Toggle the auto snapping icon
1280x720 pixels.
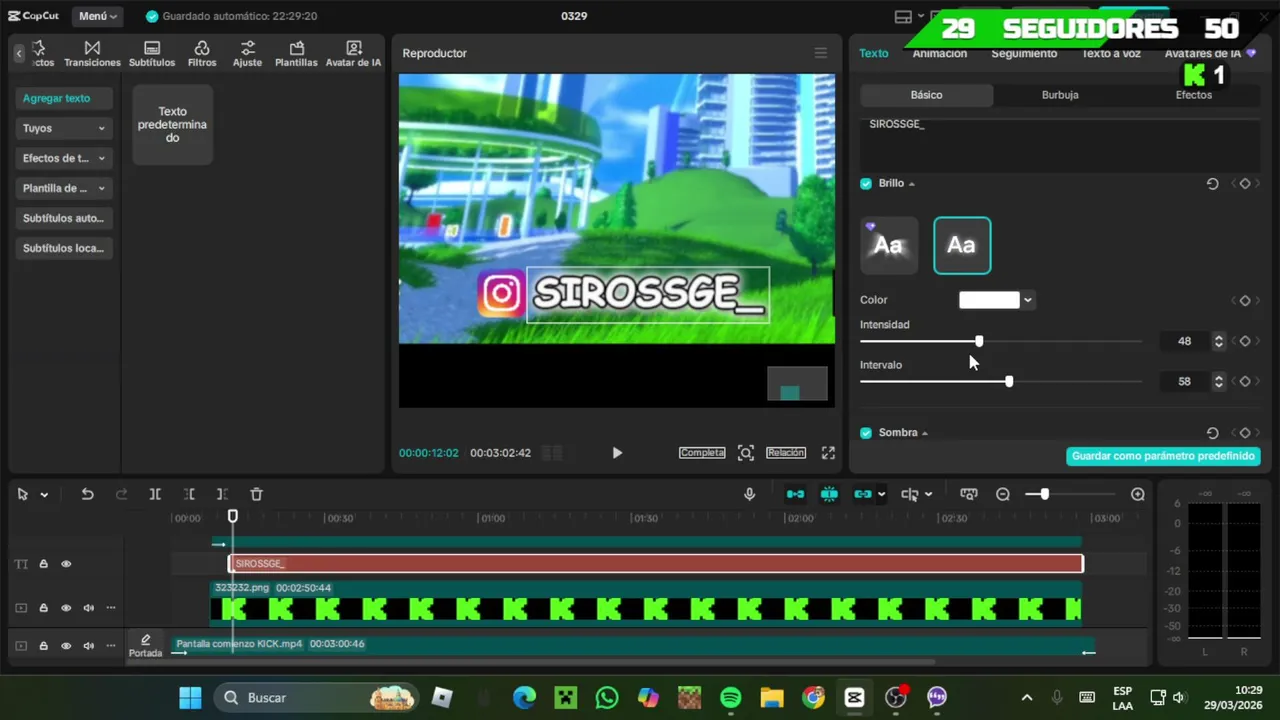click(x=829, y=494)
